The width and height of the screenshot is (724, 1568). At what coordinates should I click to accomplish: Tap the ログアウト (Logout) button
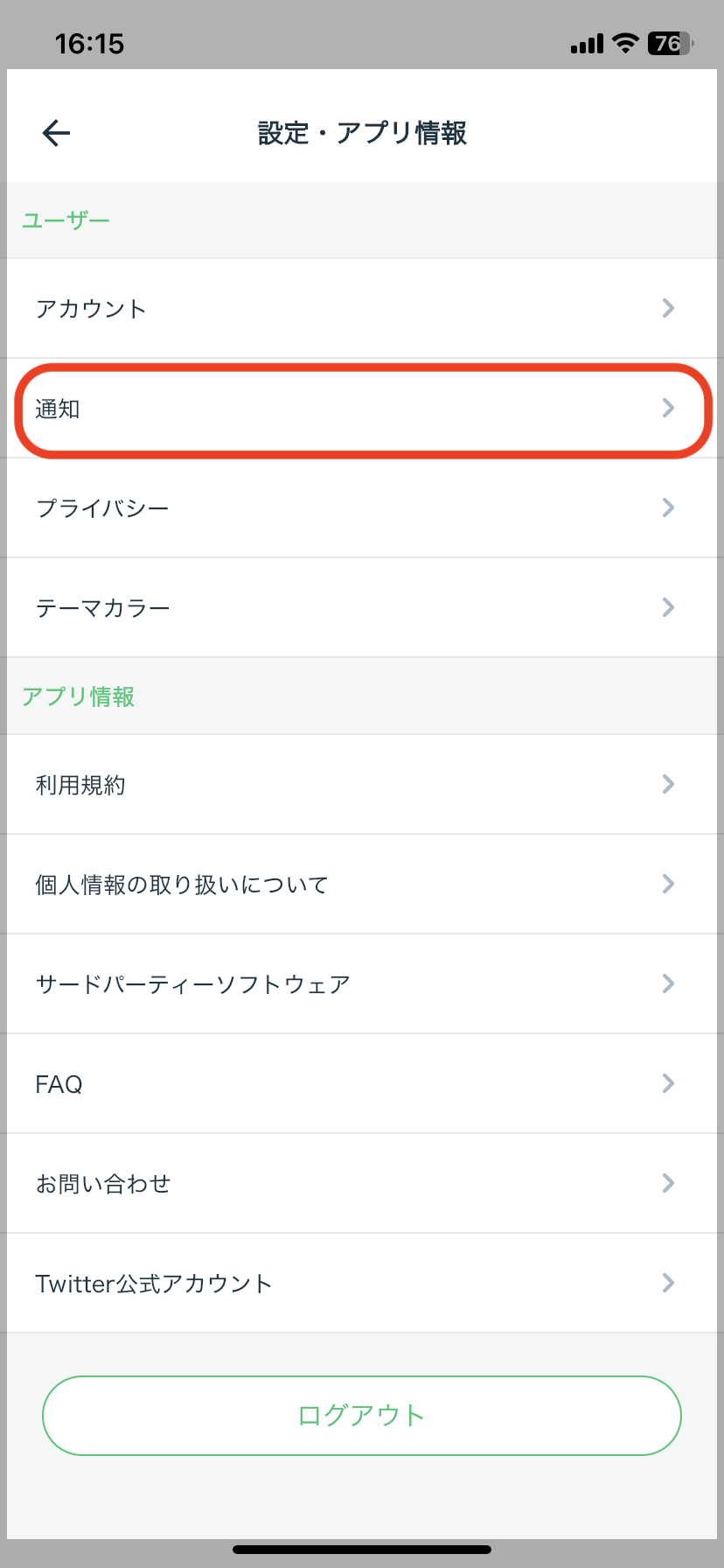(361, 1415)
